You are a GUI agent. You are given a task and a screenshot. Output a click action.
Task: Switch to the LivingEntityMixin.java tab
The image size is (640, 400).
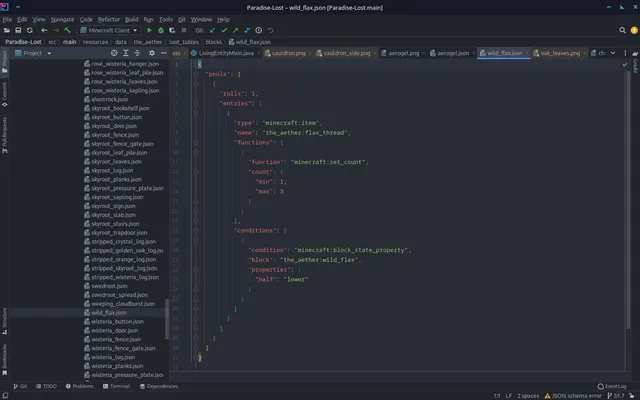pyautogui.click(x=225, y=53)
